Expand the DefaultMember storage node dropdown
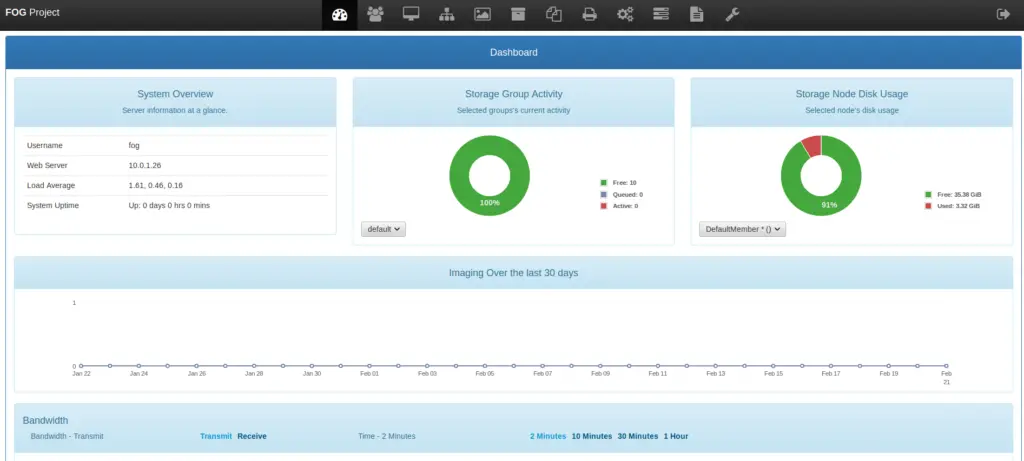 coord(742,229)
